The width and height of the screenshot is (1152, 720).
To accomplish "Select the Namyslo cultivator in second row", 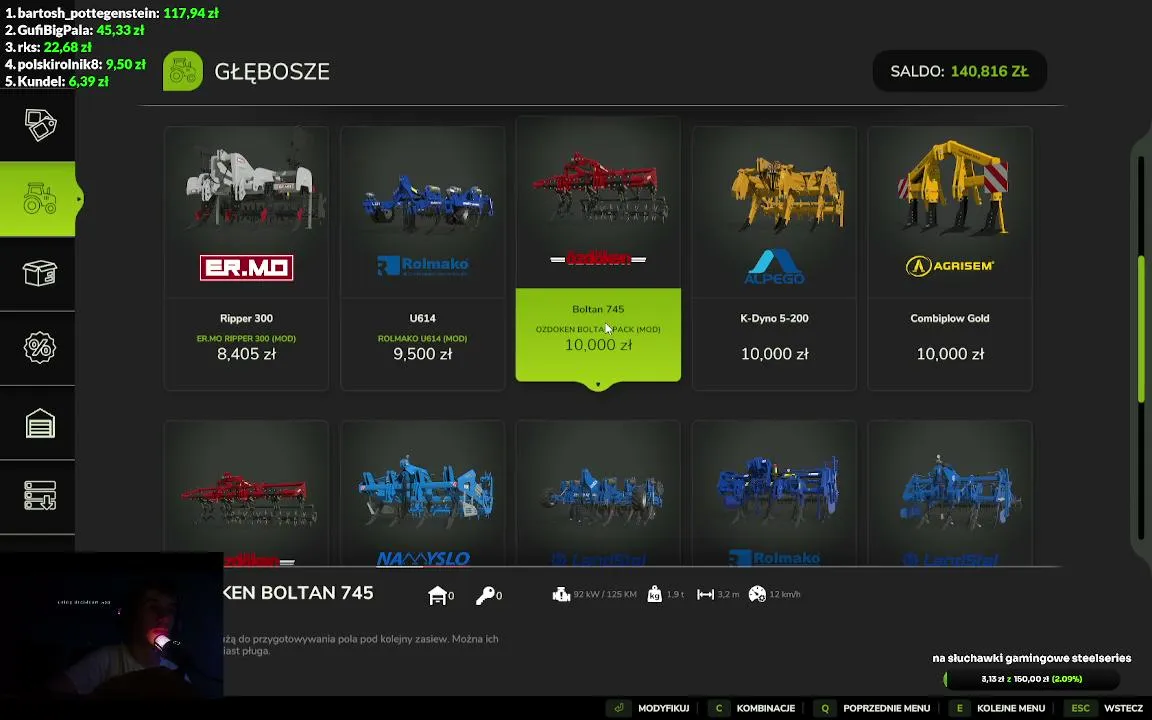I will pyautogui.click(x=422, y=494).
